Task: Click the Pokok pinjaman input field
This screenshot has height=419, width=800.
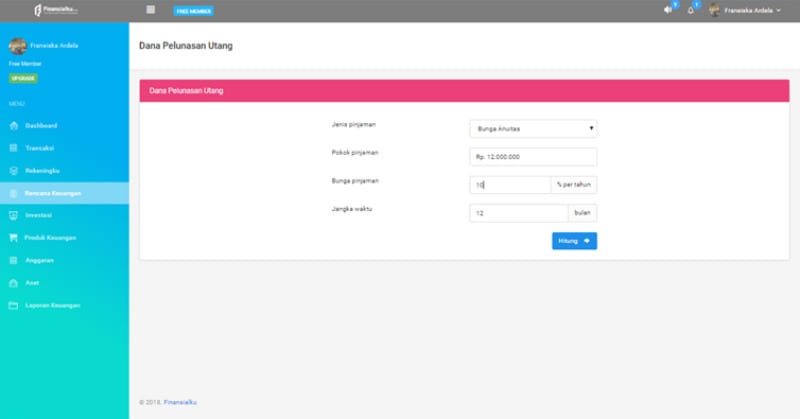Action: tap(532, 157)
